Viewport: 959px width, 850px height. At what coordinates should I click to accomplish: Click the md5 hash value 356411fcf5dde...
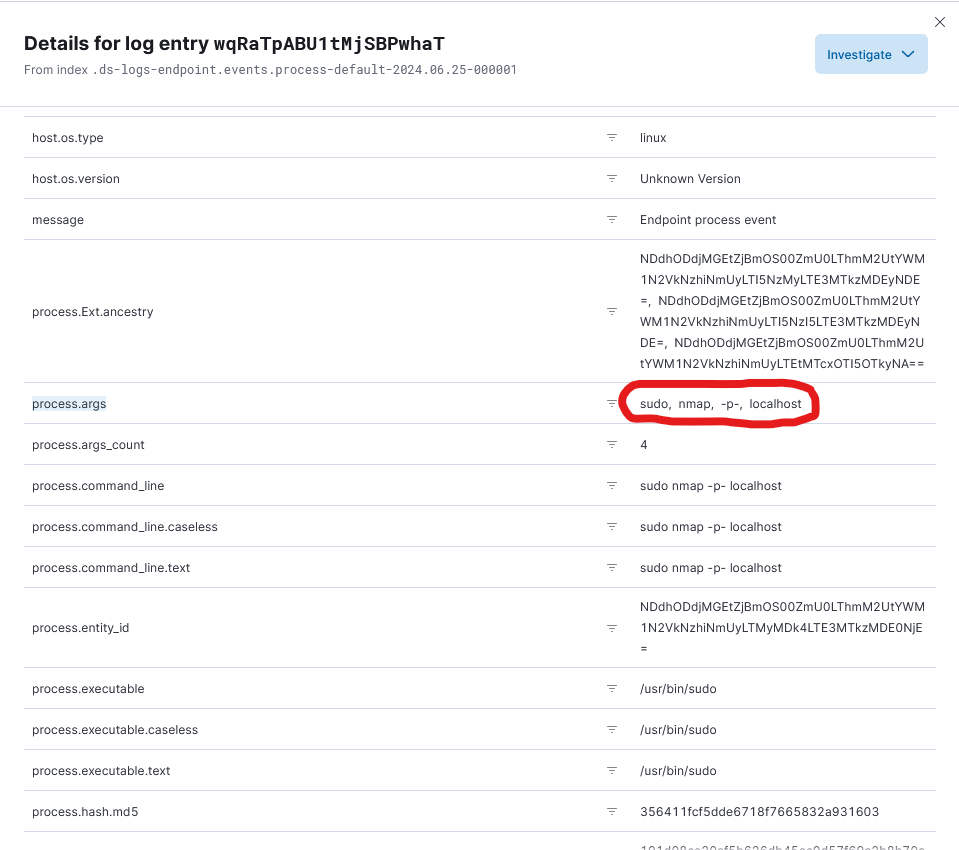coord(759,811)
